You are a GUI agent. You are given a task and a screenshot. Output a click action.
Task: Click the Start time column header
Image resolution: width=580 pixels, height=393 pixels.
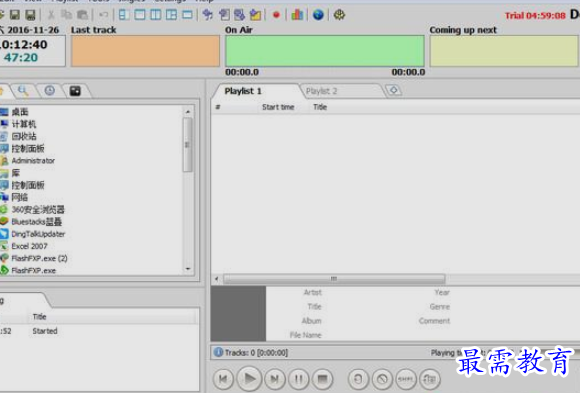pos(278,107)
